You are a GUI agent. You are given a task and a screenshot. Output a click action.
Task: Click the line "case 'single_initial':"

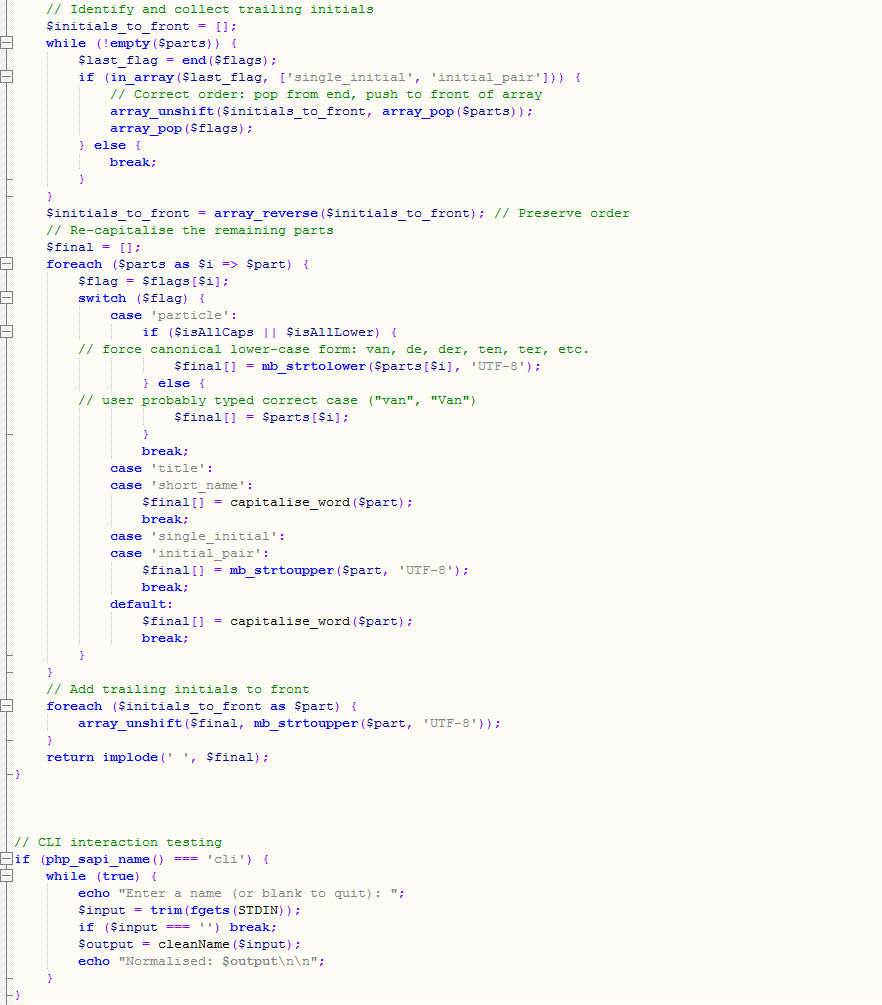click(197, 536)
